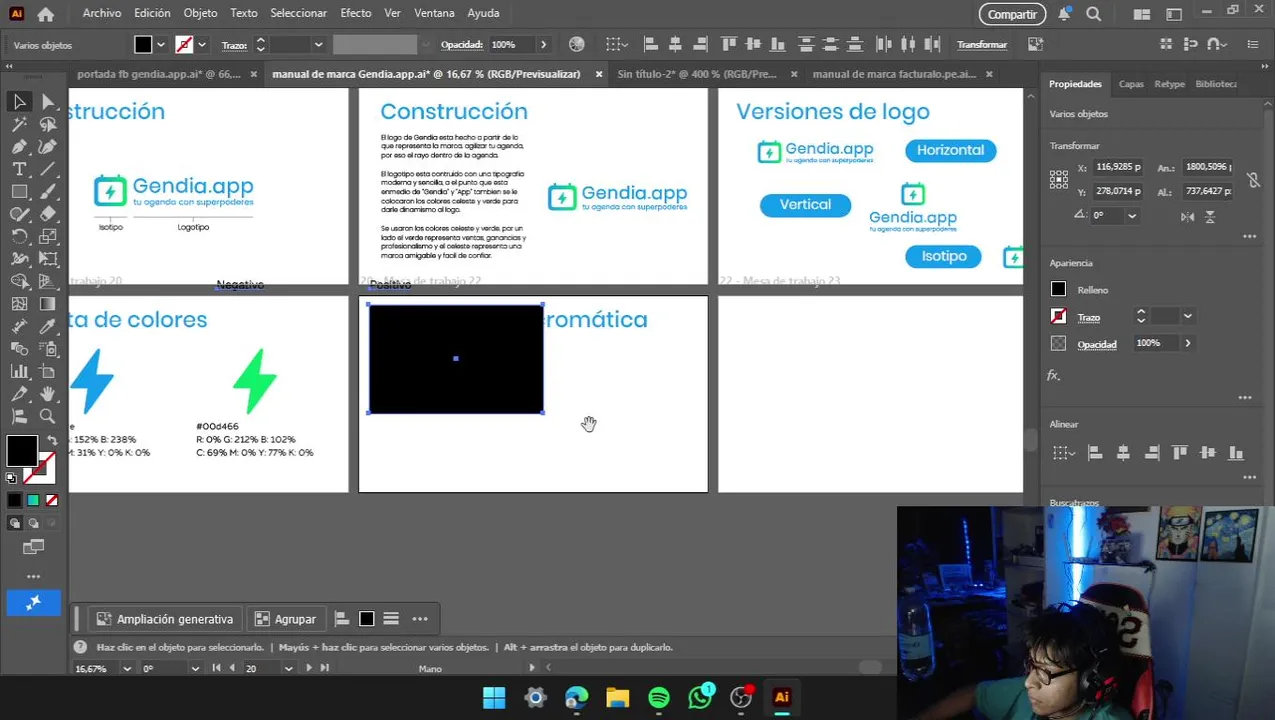The width and height of the screenshot is (1275, 720).
Task: Open the notifications bell
Action: pos(1065,14)
